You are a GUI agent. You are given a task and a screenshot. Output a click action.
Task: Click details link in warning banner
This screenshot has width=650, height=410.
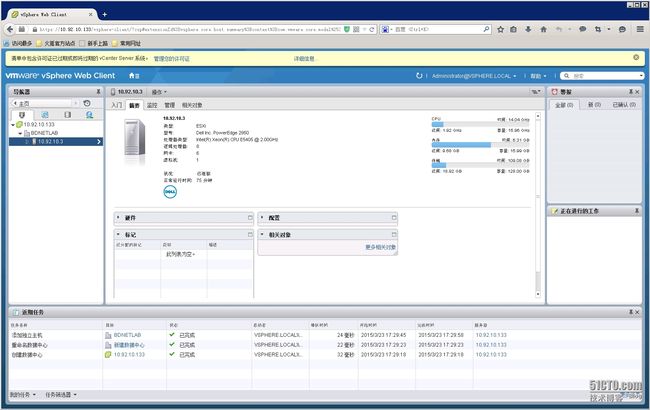tap(305, 59)
